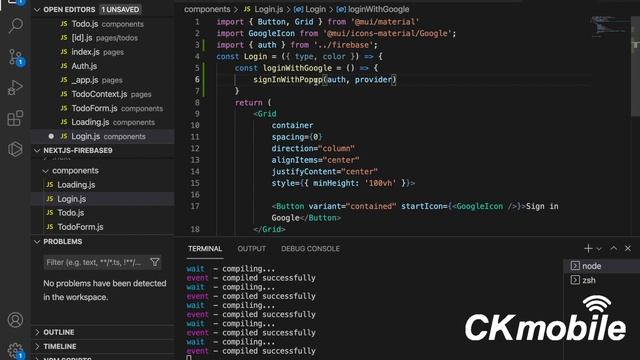Viewport: 640px width, 360px height.
Task: Switch to the Output tab
Action: pyautogui.click(x=251, y=249)
